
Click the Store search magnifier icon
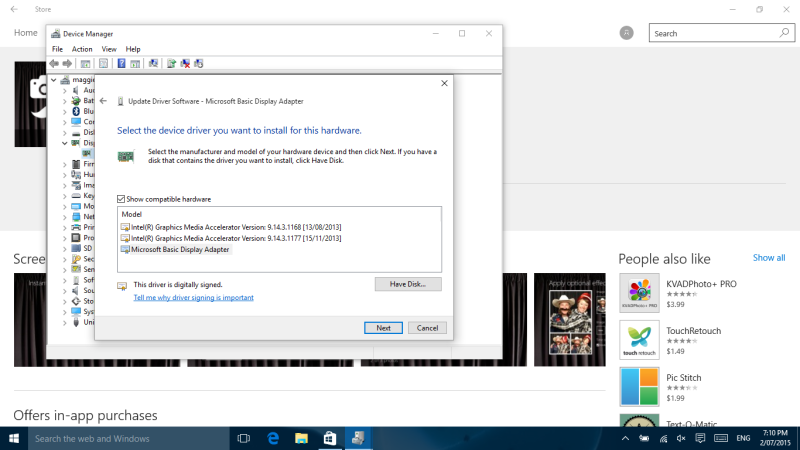(784, 33)
